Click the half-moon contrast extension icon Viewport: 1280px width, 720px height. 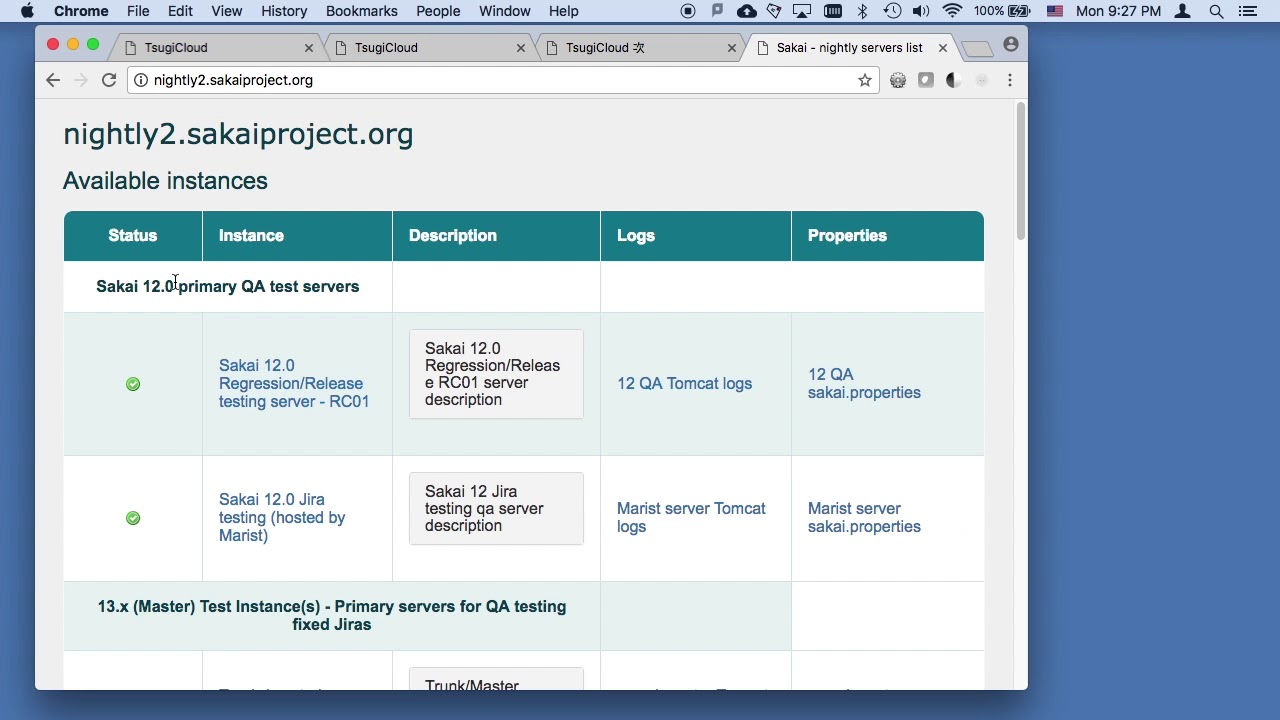[x=954, y=80]
